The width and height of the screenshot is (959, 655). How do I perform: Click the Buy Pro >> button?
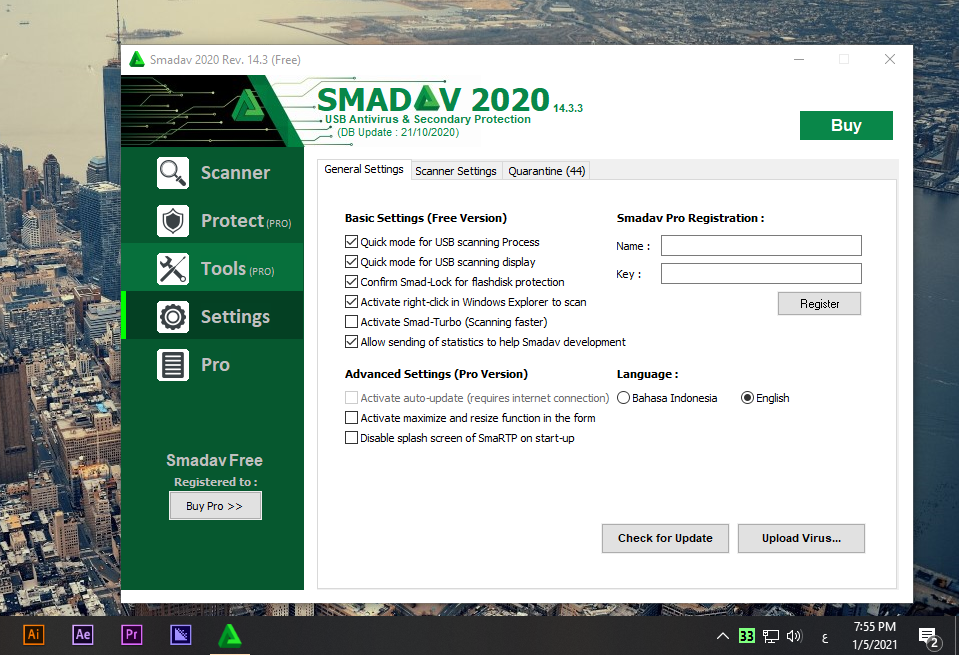(x=215, y=506)
